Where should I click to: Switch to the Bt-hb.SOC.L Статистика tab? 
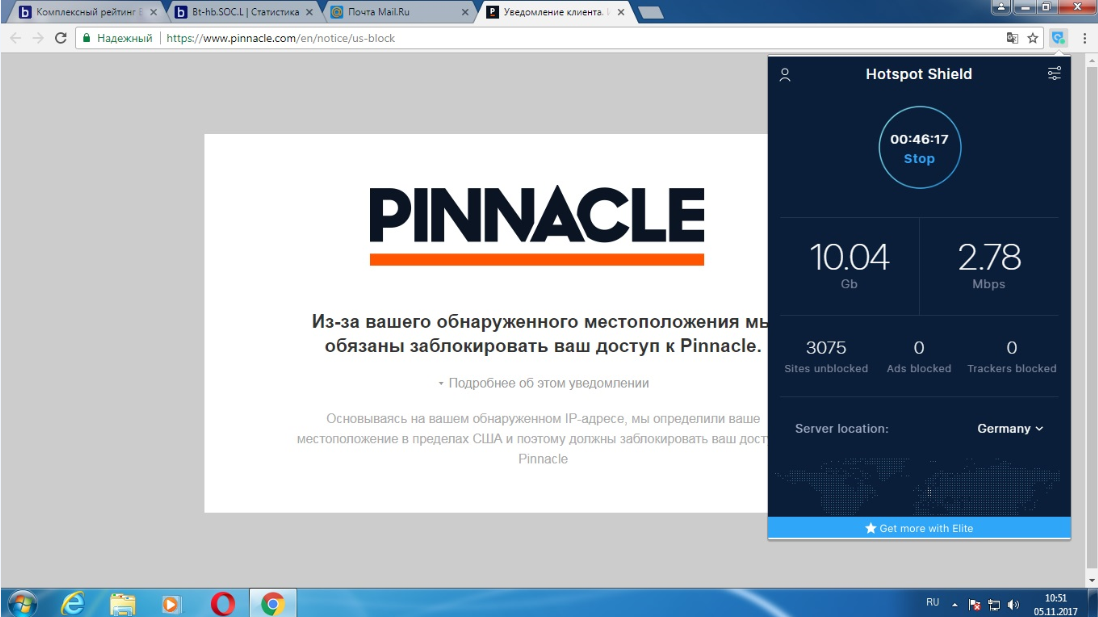pos(245,12)
